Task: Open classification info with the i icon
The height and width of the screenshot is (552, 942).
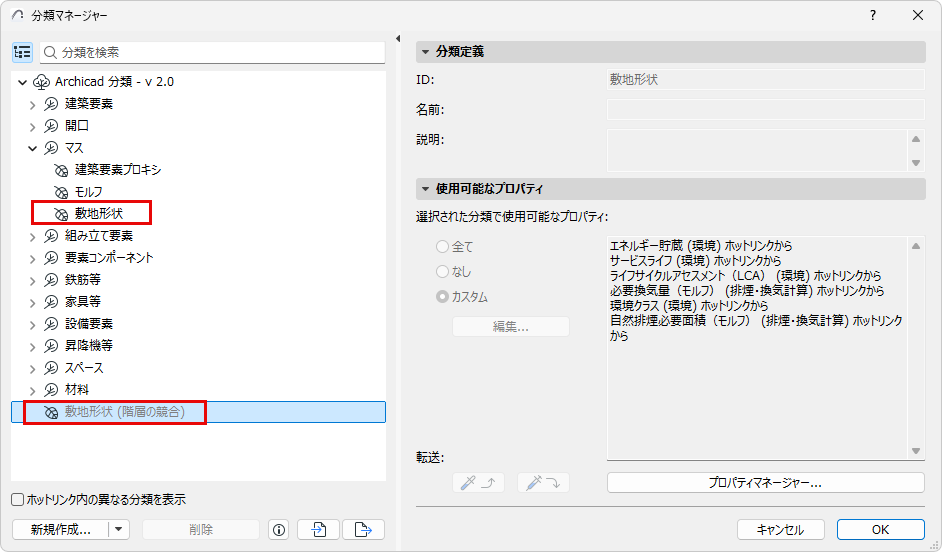Action: (x=279, y=530)
